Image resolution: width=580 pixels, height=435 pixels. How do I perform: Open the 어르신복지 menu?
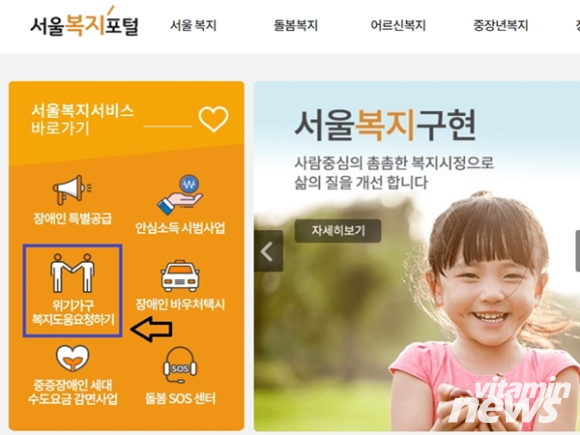coord(398,25)
